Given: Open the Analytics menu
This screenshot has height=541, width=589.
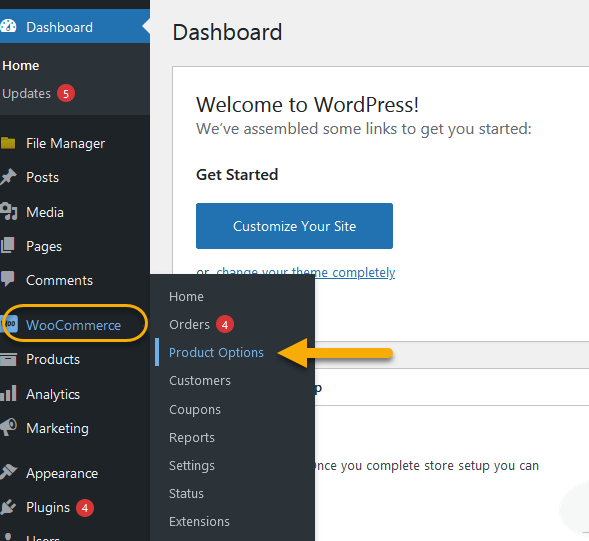Looking at the screenshot, I should [x=75, y=394].
